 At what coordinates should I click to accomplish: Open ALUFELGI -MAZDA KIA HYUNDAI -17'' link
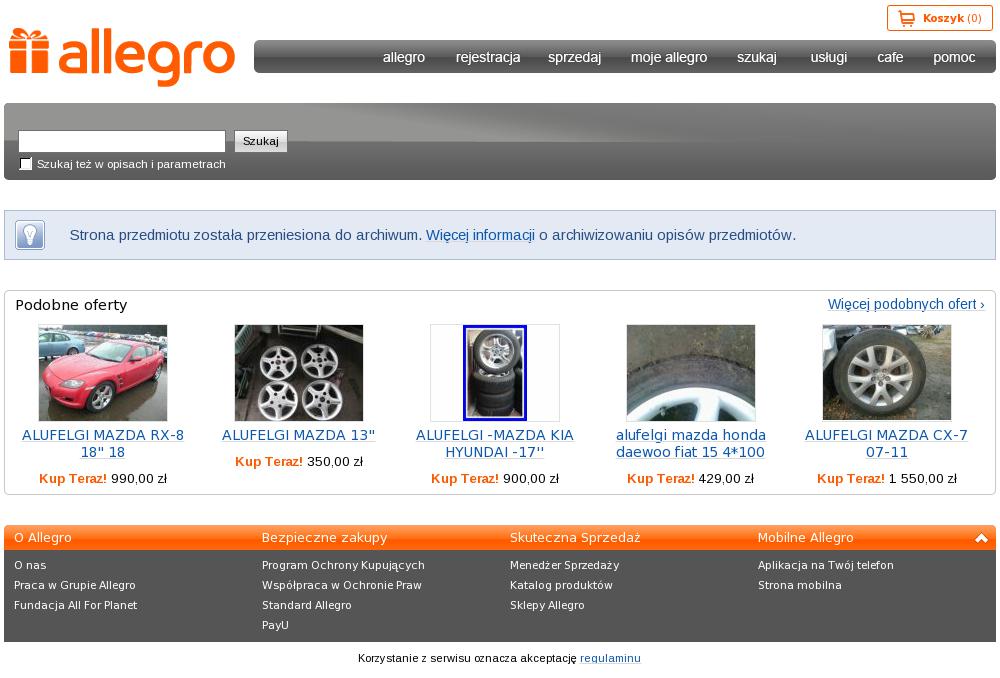[x=495, y=443]
